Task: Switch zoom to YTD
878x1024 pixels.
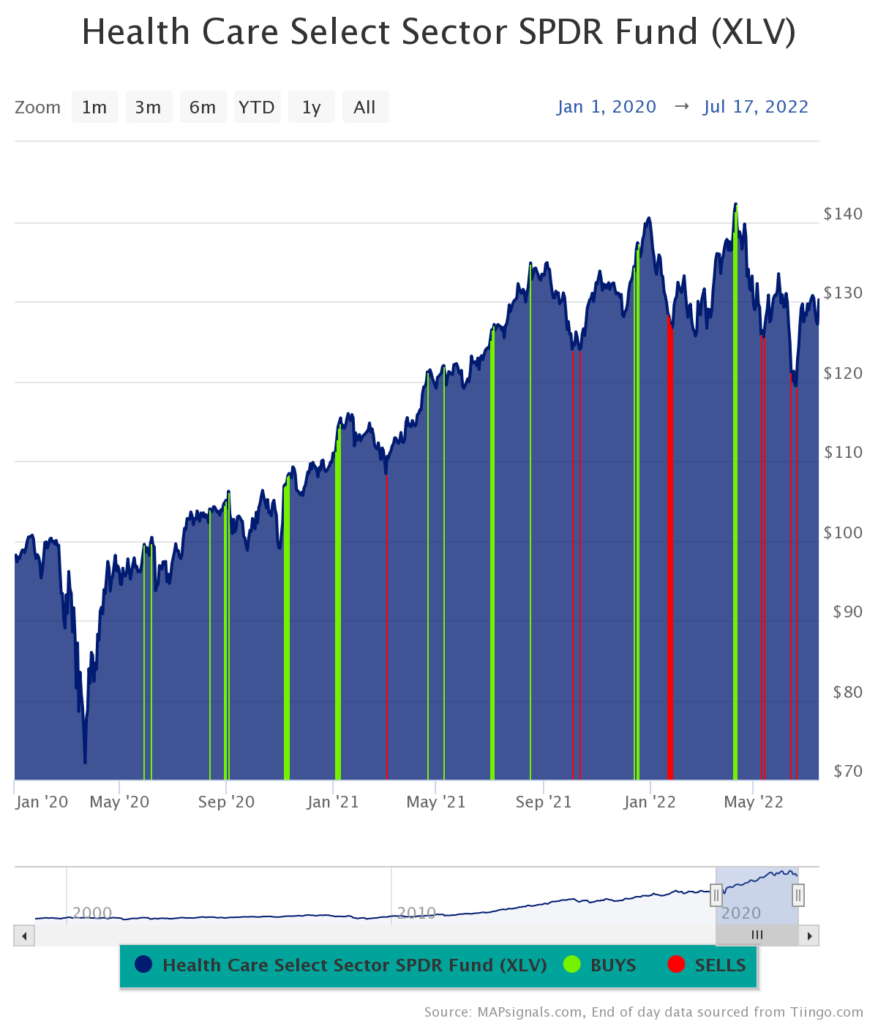Action: (x=257, y=107)
